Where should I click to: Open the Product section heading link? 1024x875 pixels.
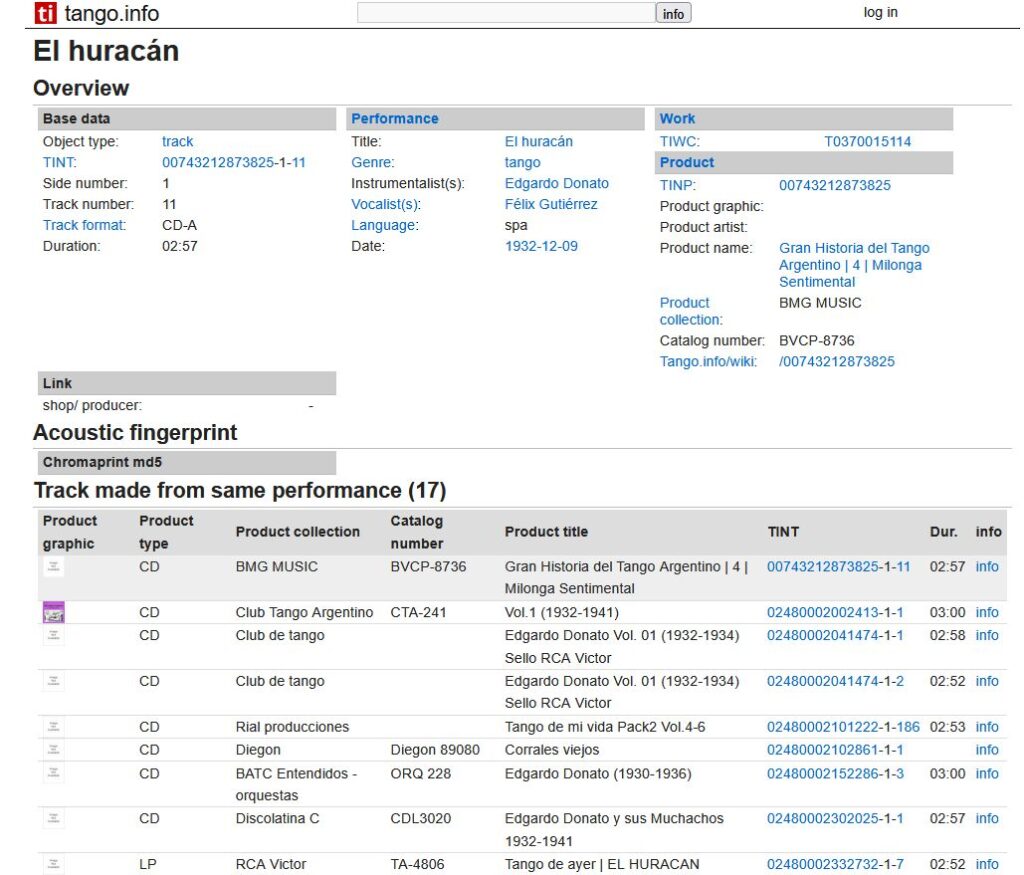[x=687, y=162]
